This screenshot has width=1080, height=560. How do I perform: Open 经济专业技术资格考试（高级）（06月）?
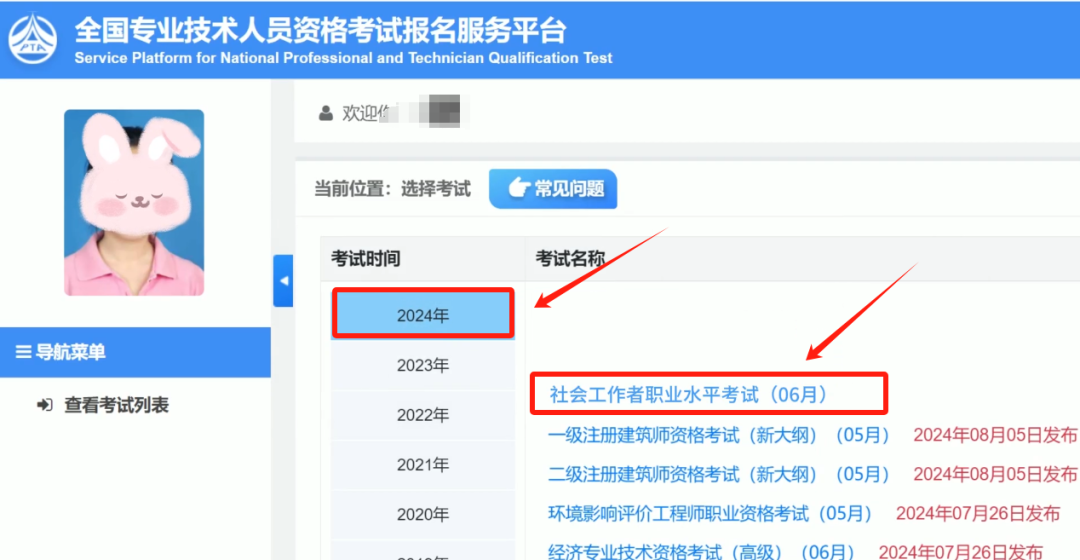701,551
